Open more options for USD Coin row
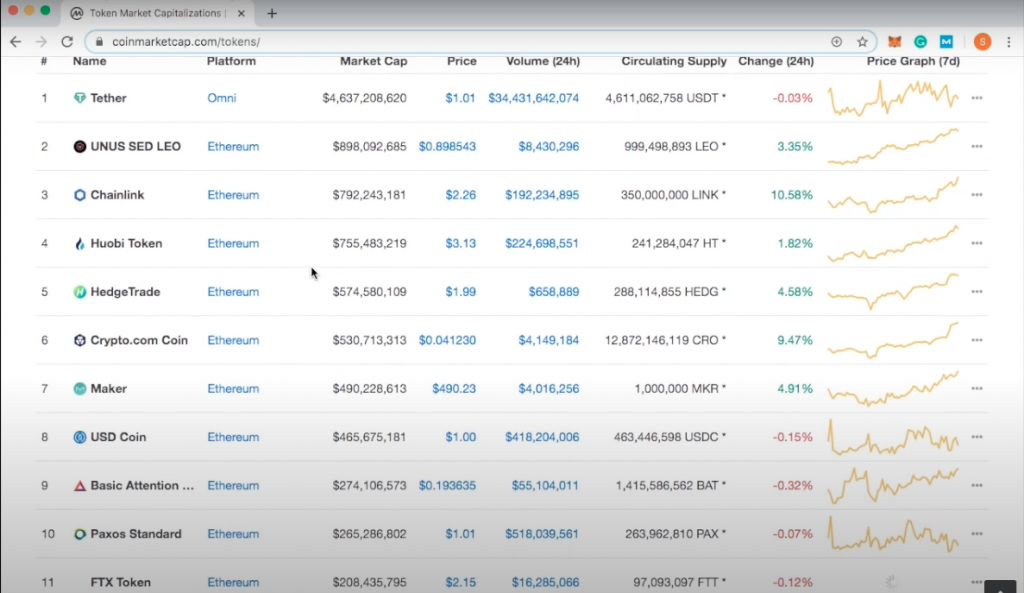The width and height of the screenshot is (1024, 593). [977, 437]
